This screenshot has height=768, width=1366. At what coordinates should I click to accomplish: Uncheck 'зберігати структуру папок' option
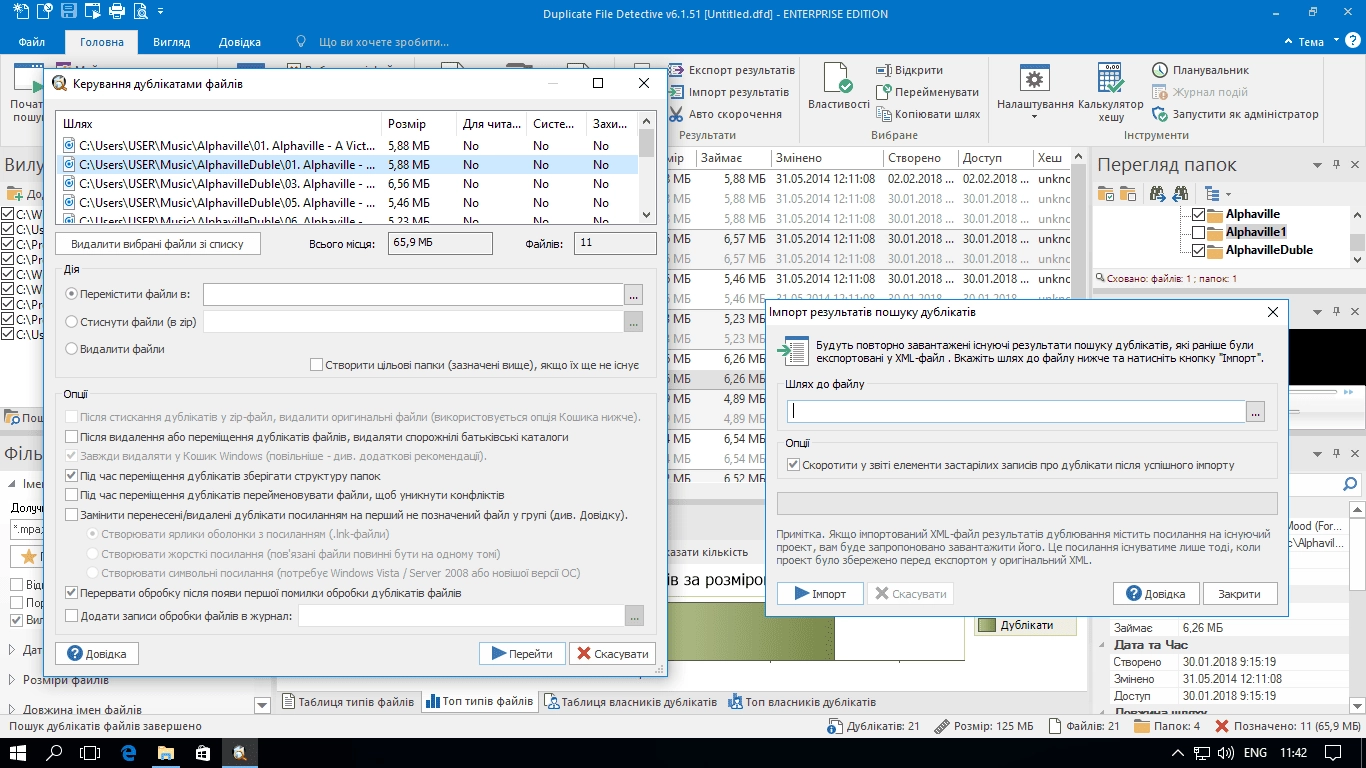71,476
